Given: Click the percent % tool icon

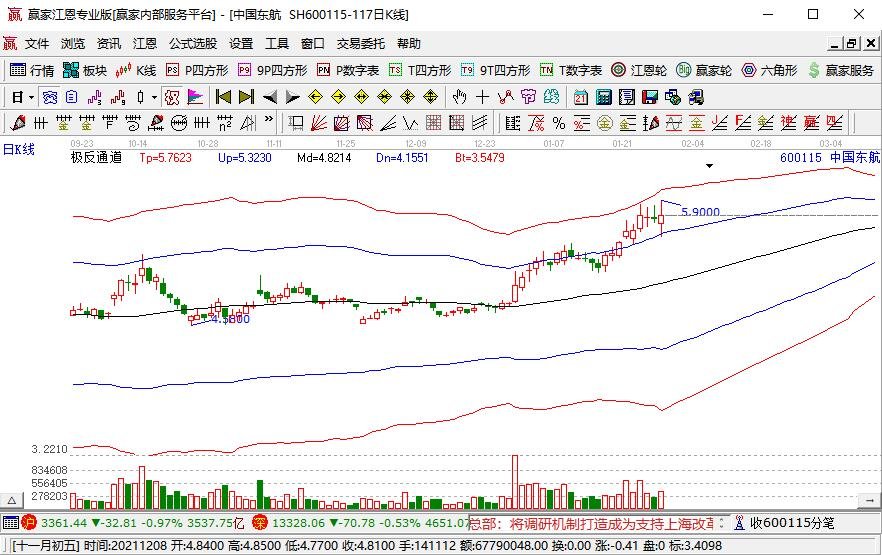Looking at the screenshot, I should coord(559,123).
